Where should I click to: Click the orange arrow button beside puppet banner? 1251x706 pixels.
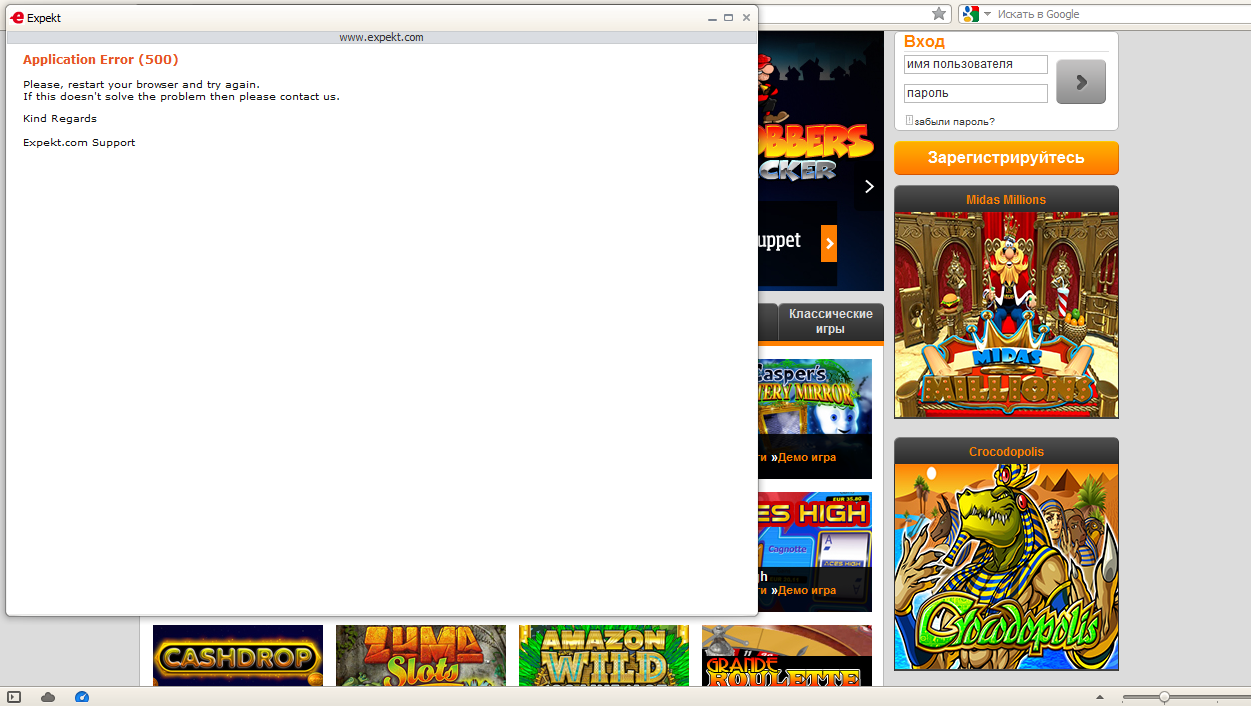click(829, 243)
